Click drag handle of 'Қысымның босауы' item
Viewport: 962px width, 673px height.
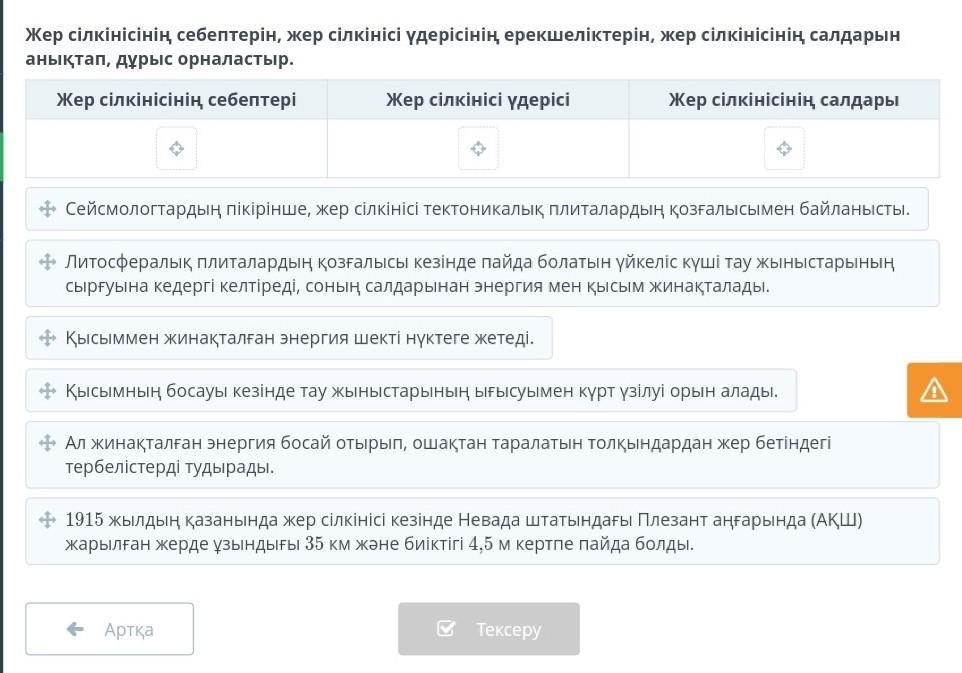[x=47, y=390]
